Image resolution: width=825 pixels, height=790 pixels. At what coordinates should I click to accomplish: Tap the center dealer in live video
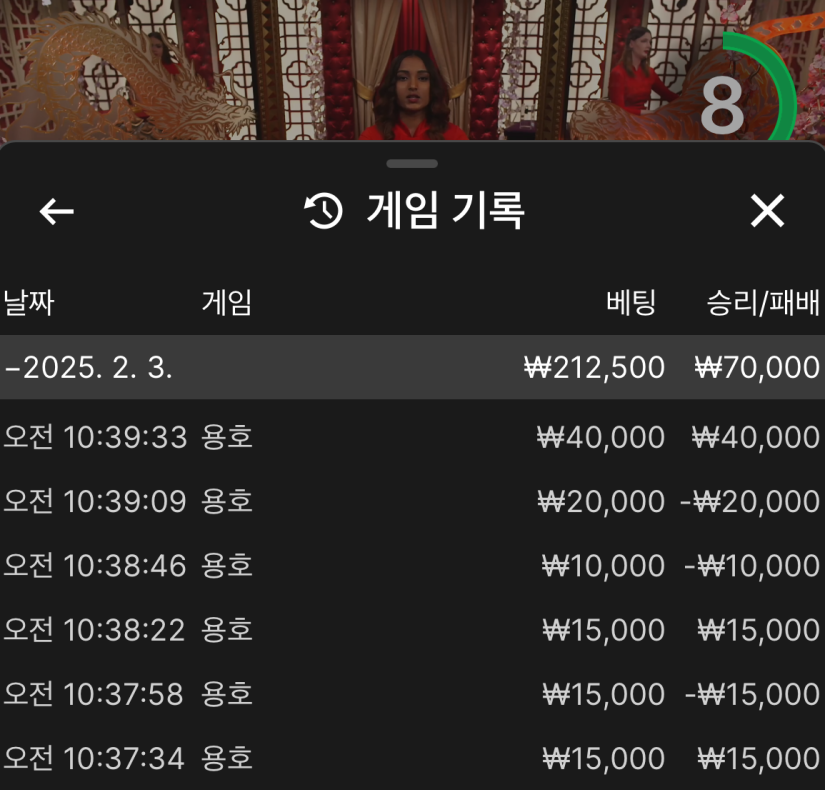point(411,95)
